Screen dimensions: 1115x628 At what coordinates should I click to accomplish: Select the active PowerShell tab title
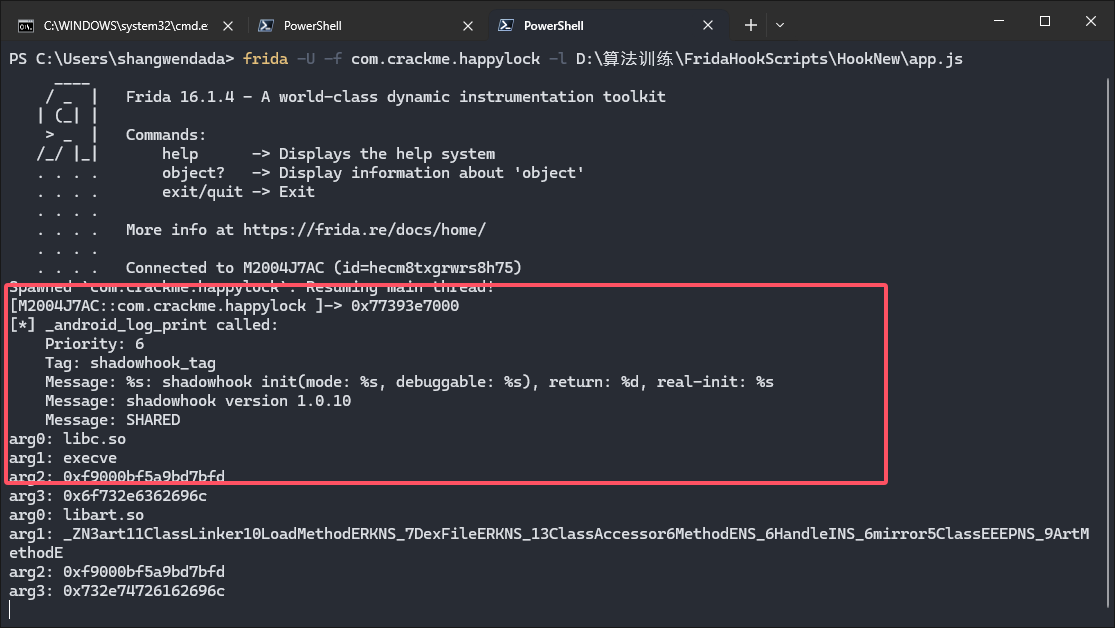(x=554, y=26)
